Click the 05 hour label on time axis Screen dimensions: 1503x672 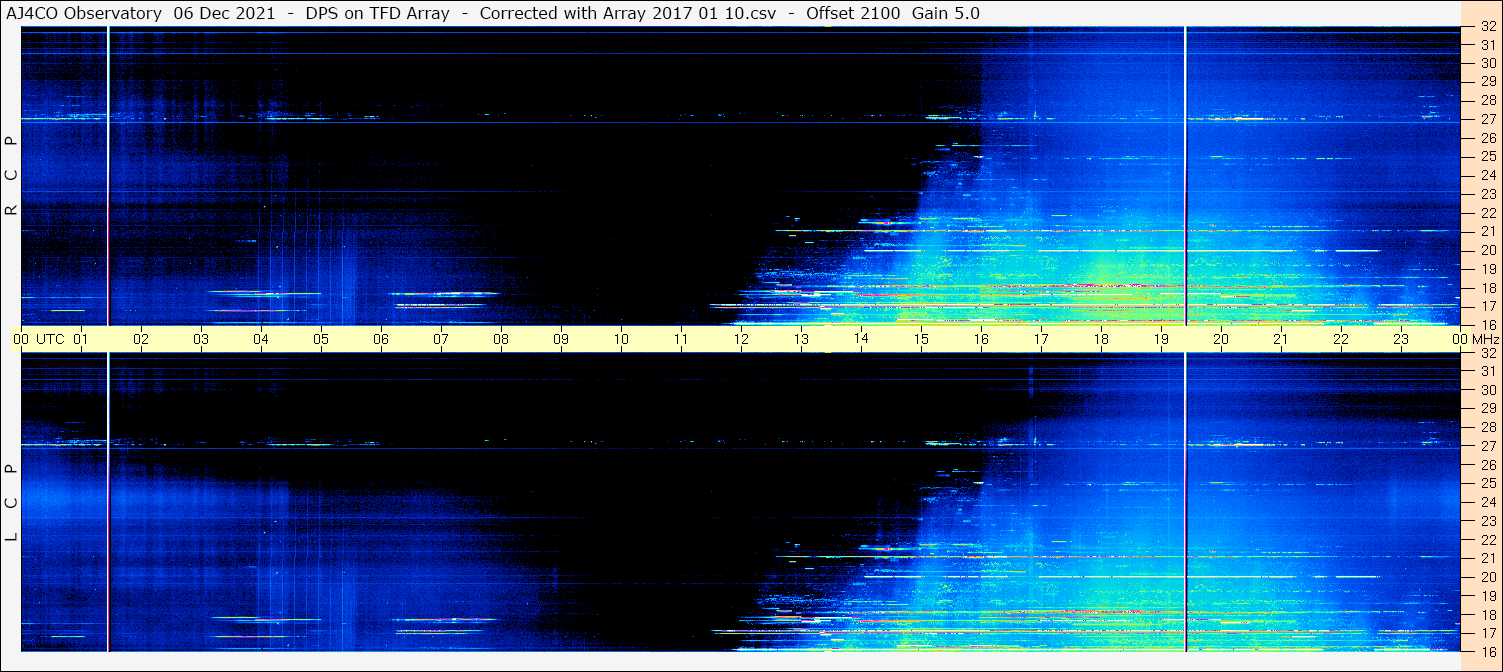tap(321, 340)
